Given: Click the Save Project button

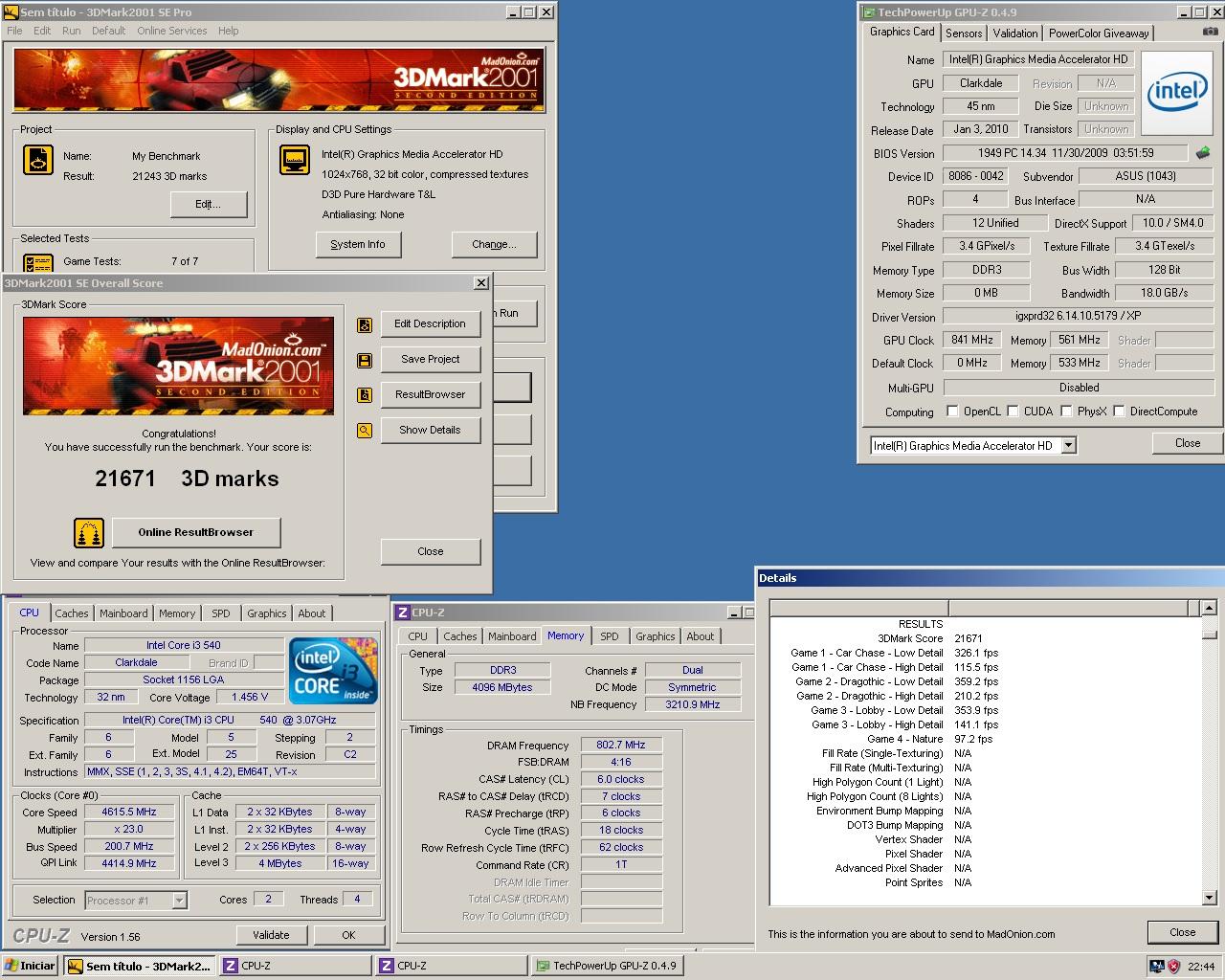Looking at the screenshot, I should (x=431, y=360).
